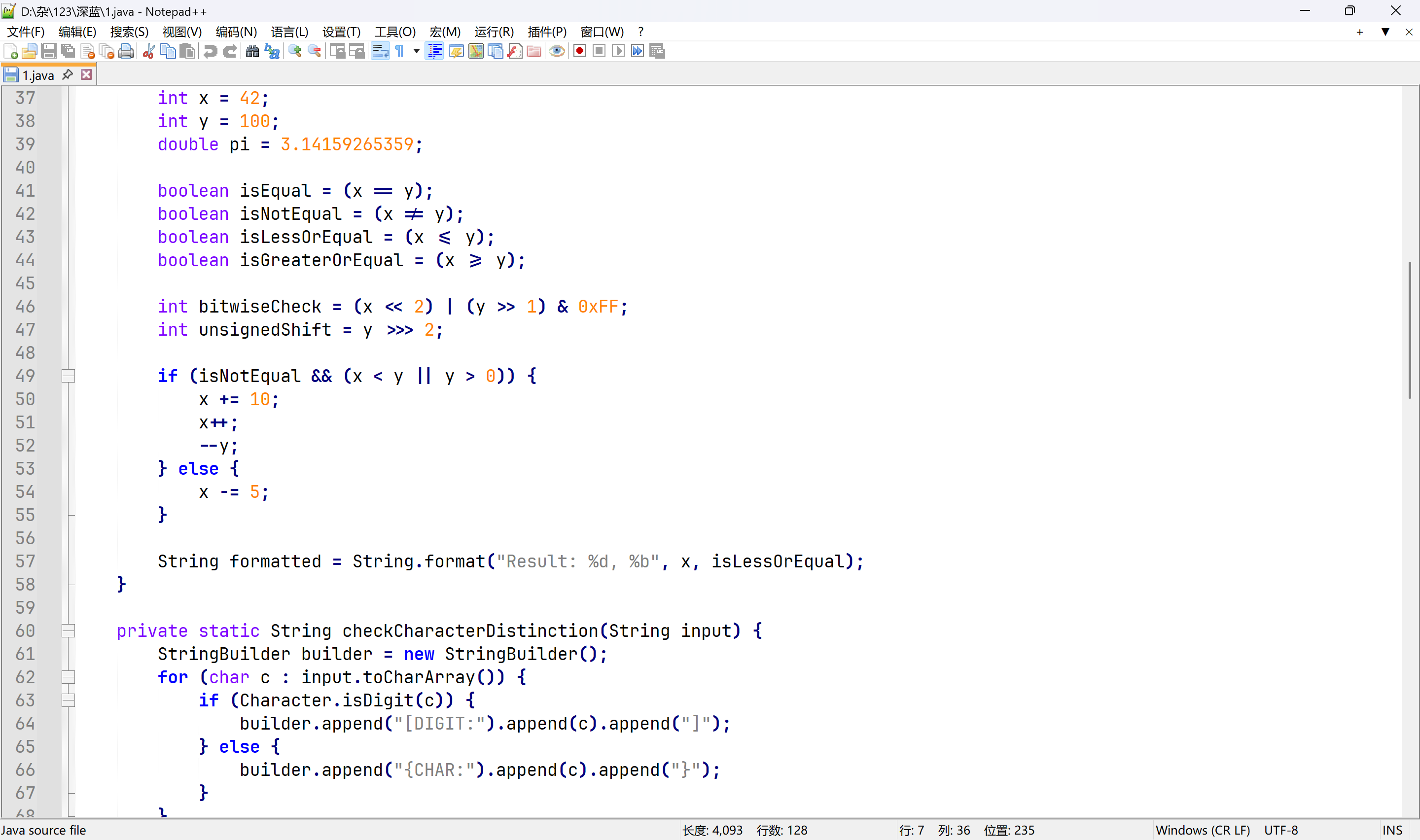Open the dropdown arrow beside pilcrow icon
The height and width of the screenshot is (840, 1420).
point(417,51)
